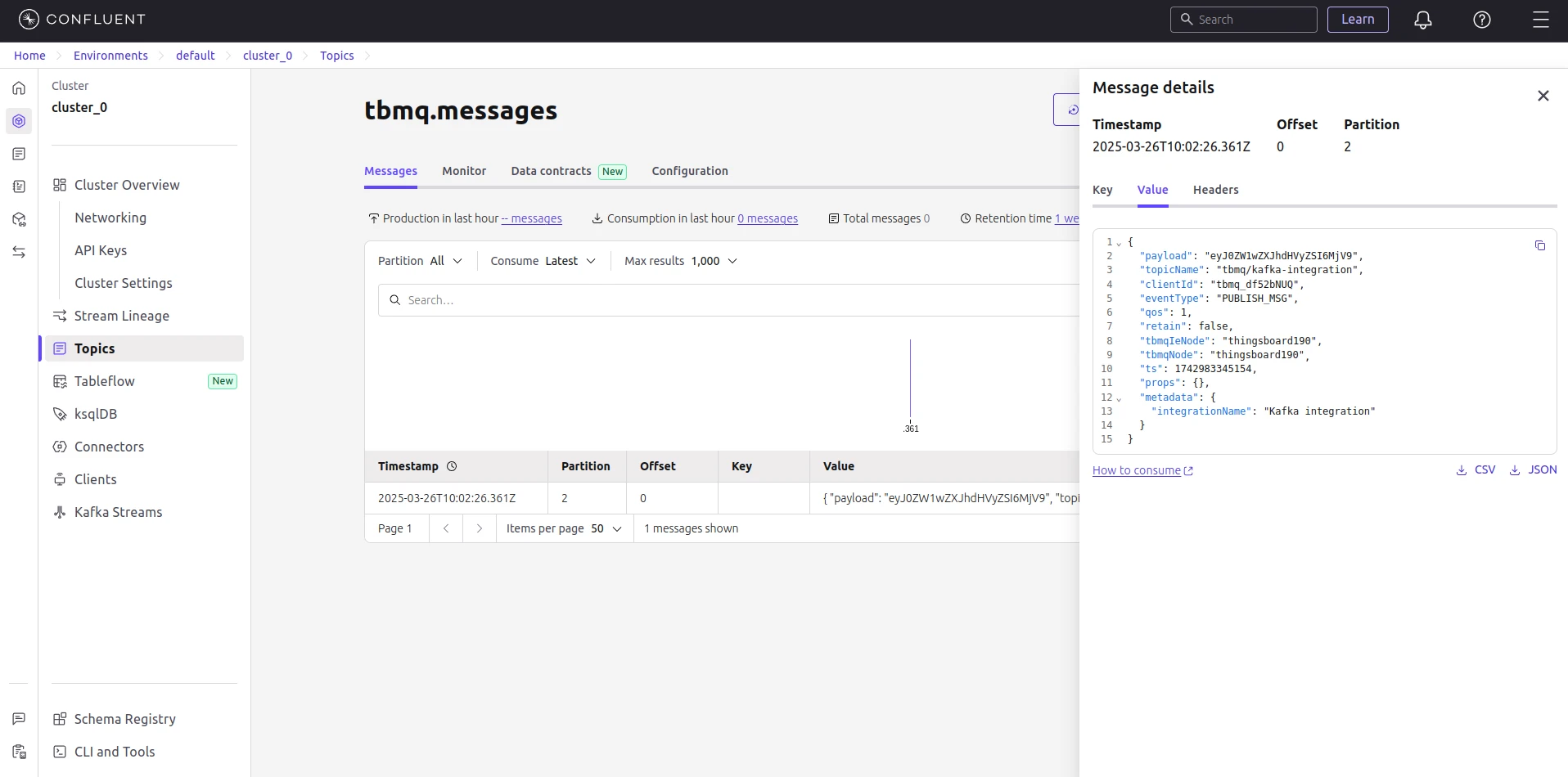This screenshot has height=777, width=1568.
Task: Download message as JSON
Action: (x=1533, y=469)
